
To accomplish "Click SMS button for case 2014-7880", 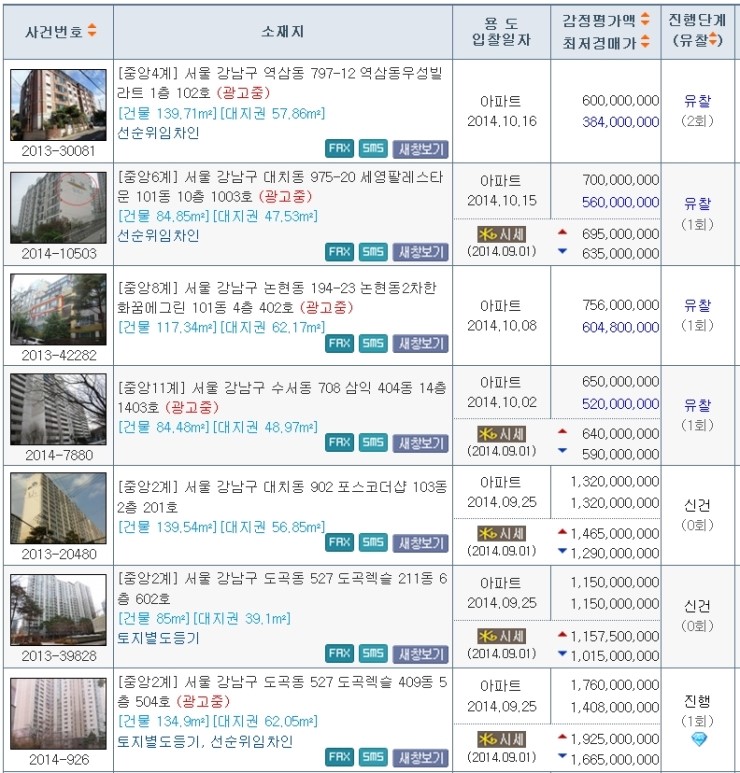I will 373,442.
